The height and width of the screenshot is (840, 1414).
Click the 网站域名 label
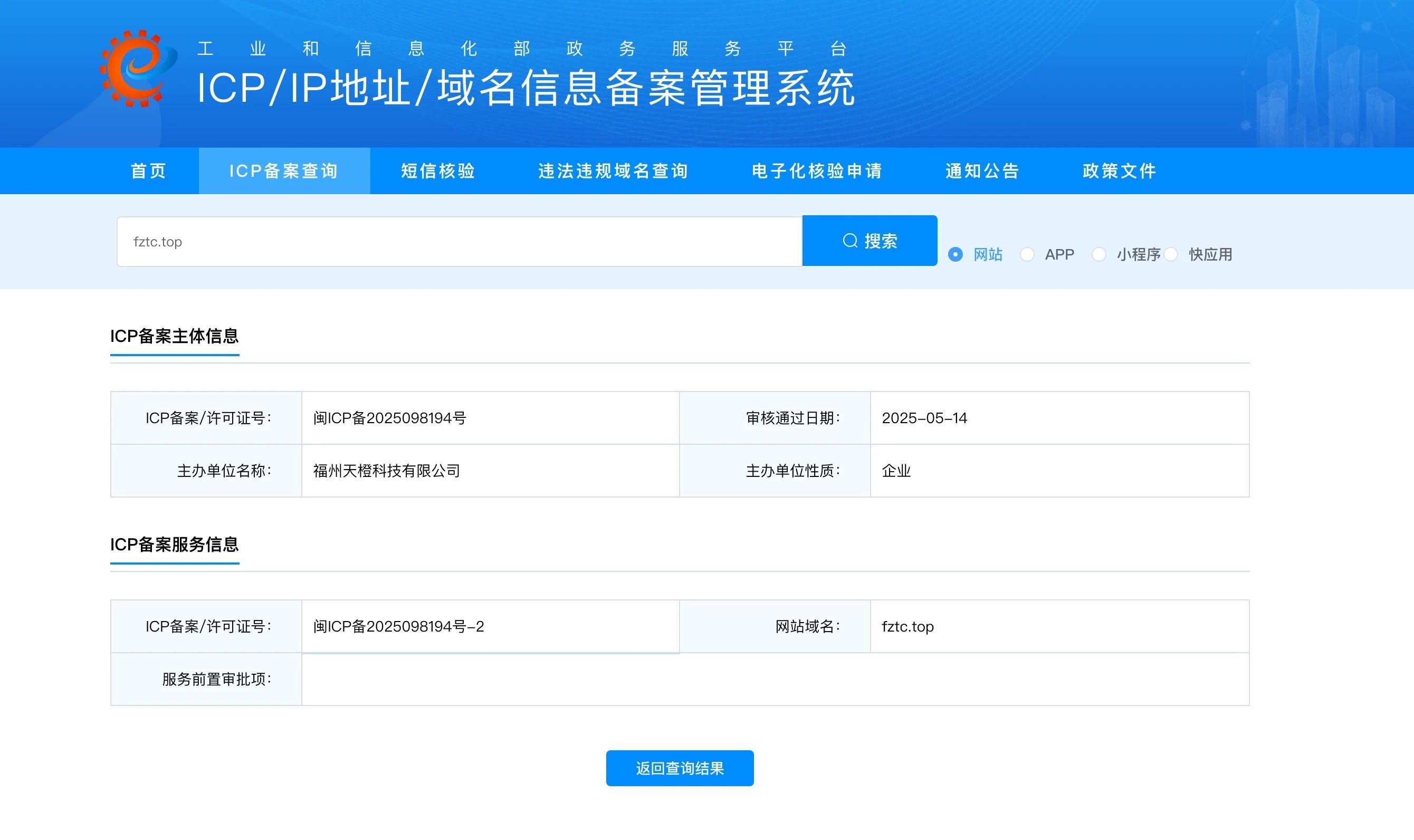pyautogui.click(x=807, y=627)
